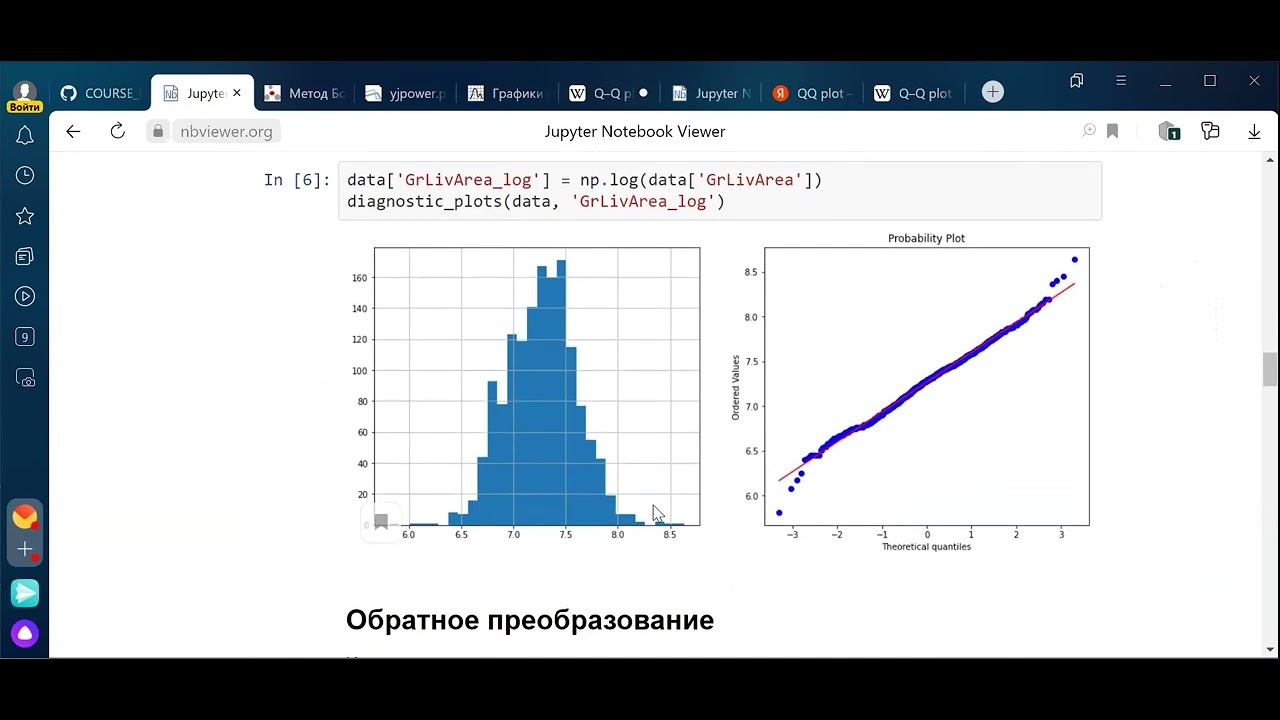Switch to the Yandex QQ plot tab
This screenshot has height=720, width=1280.
coord(812,93)
